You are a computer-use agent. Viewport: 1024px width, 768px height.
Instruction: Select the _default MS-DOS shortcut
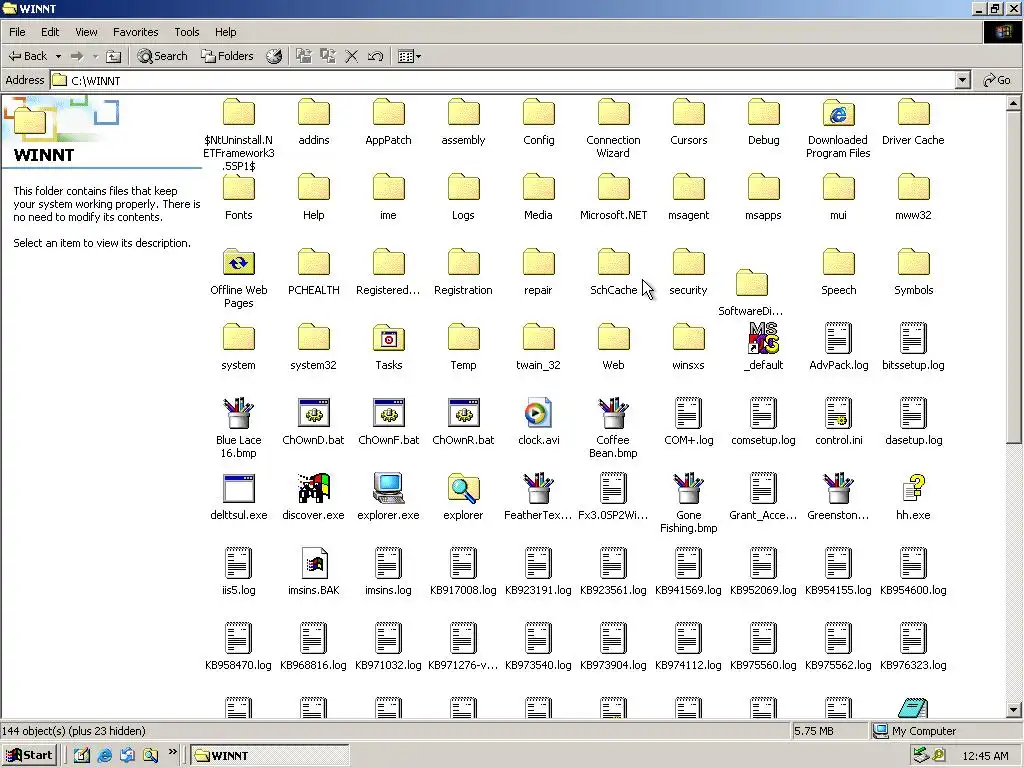[x=763, y=347]
